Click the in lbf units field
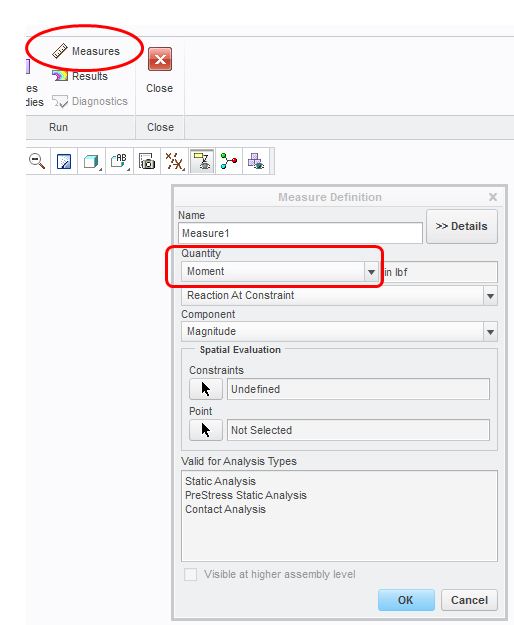The width and height of the screenshot is (514, 625). [440, 272]
